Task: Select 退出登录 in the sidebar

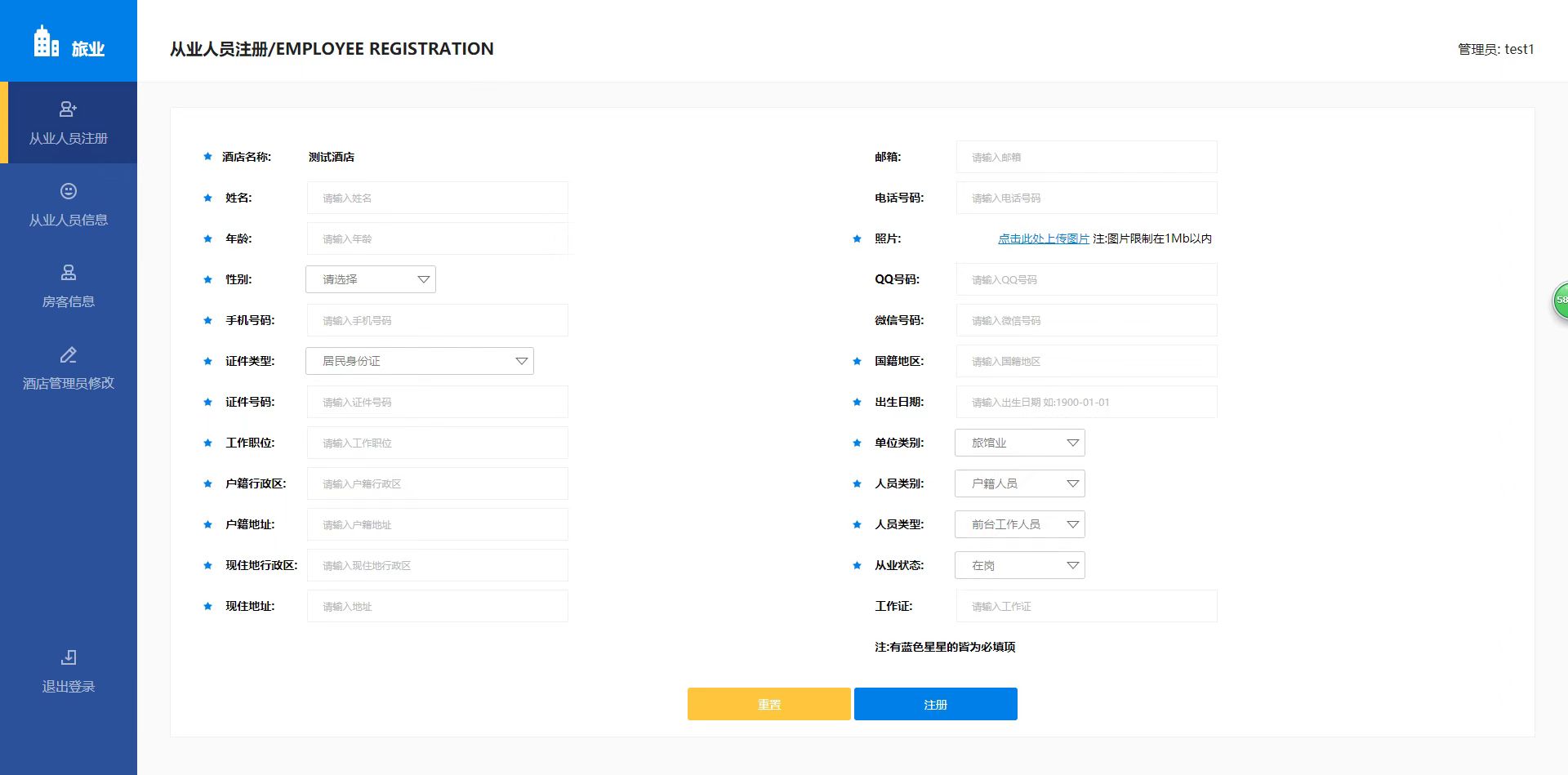Action: pos(69,670)
